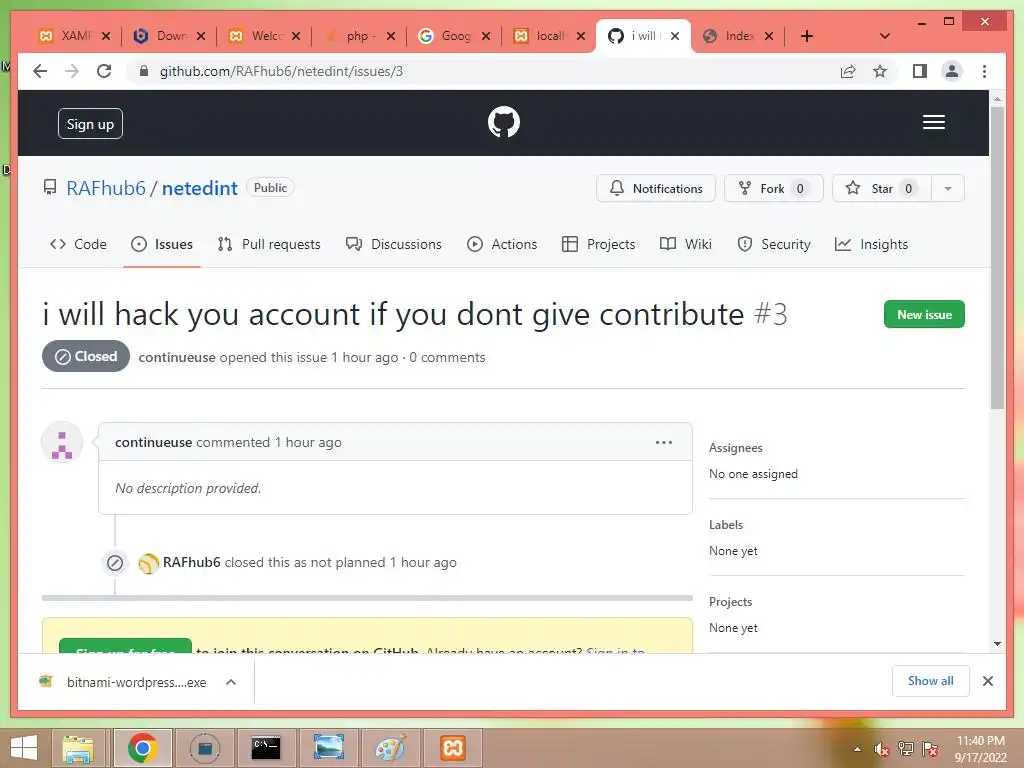Open a new tab with the plus button
Image resolution: width=1024 pixels, height=768 pixels.
(x=807, y=36)
